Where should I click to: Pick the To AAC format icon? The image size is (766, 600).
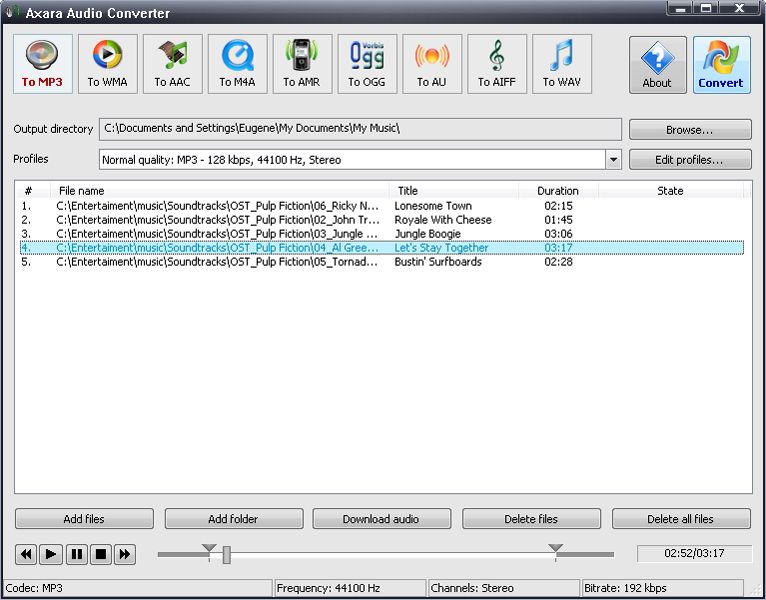pyautogui.click(x=172, y=64)
